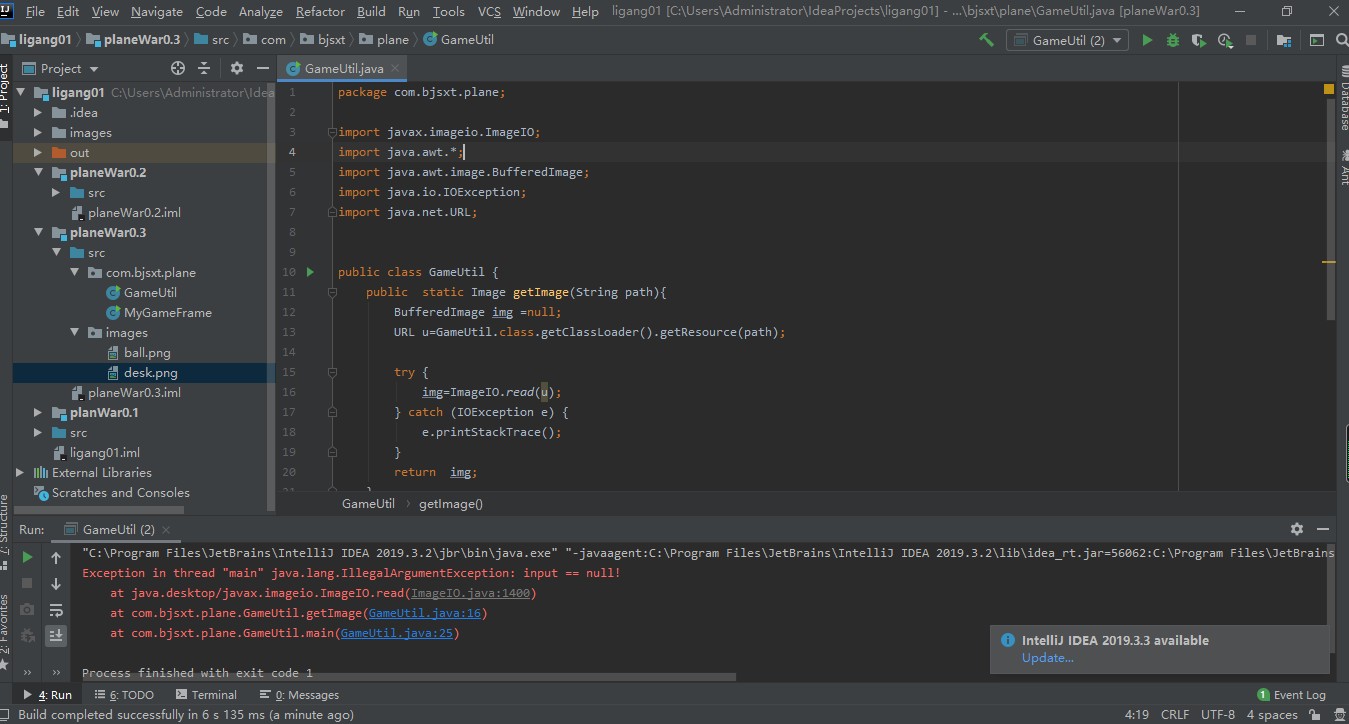
Task: Open the File menu
Action: pos(34,12)
